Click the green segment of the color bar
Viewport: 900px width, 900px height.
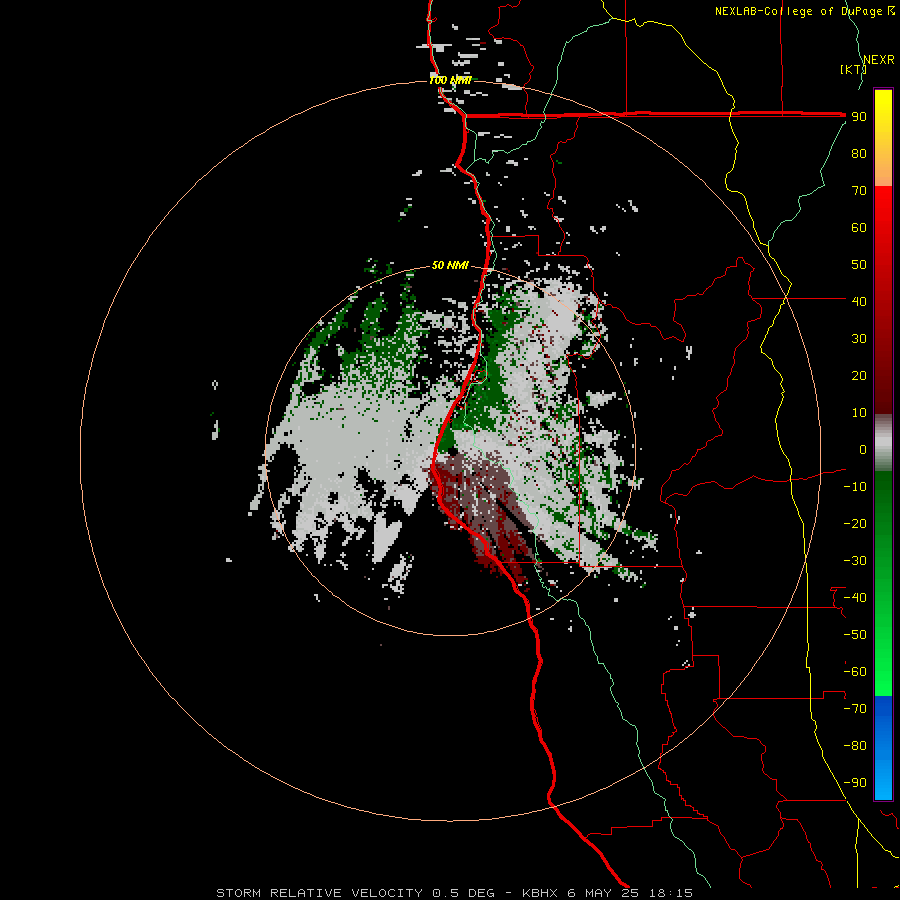click(x=883, y=584)
